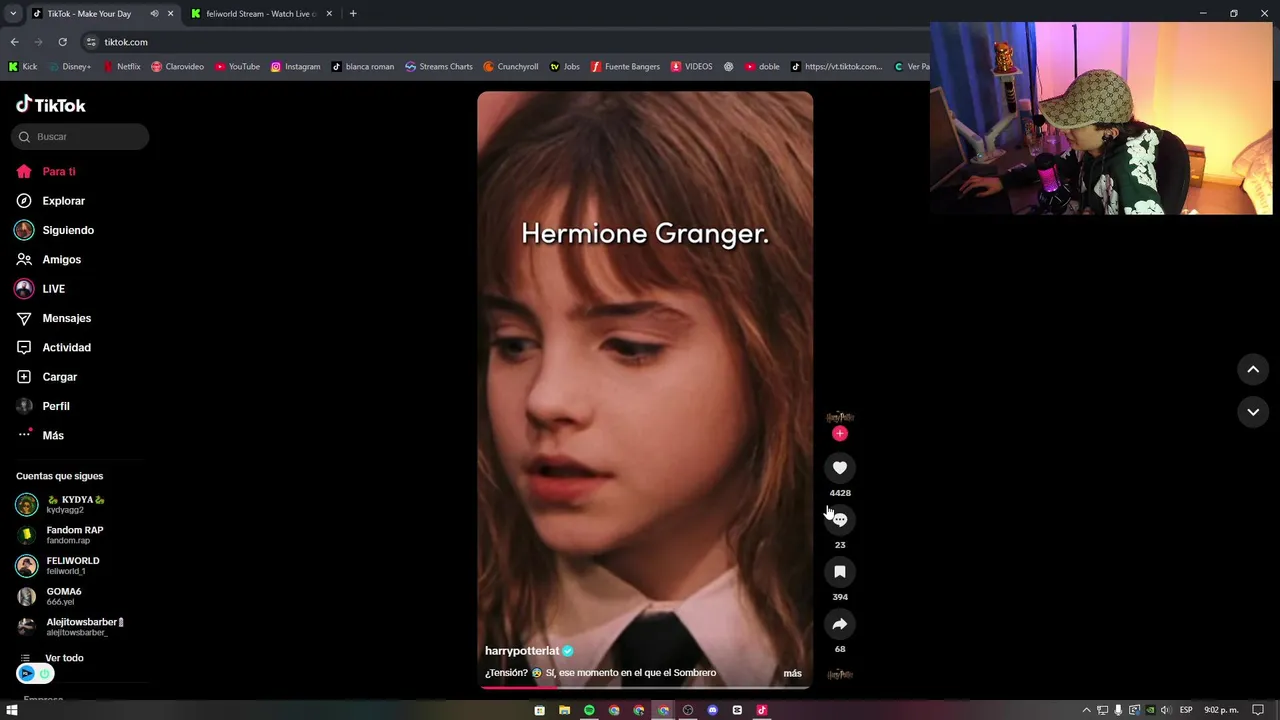
Task: Open Streams Charts bookmark
Action: [439, 67]
